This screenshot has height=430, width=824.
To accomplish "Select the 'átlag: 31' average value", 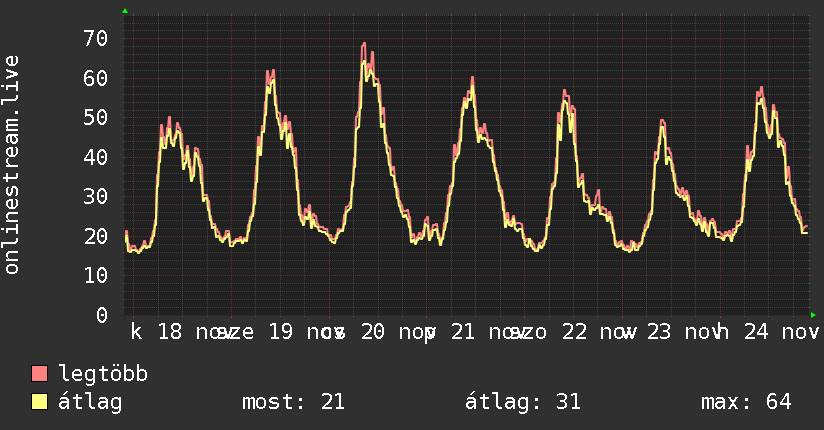I will pos(523,402).
